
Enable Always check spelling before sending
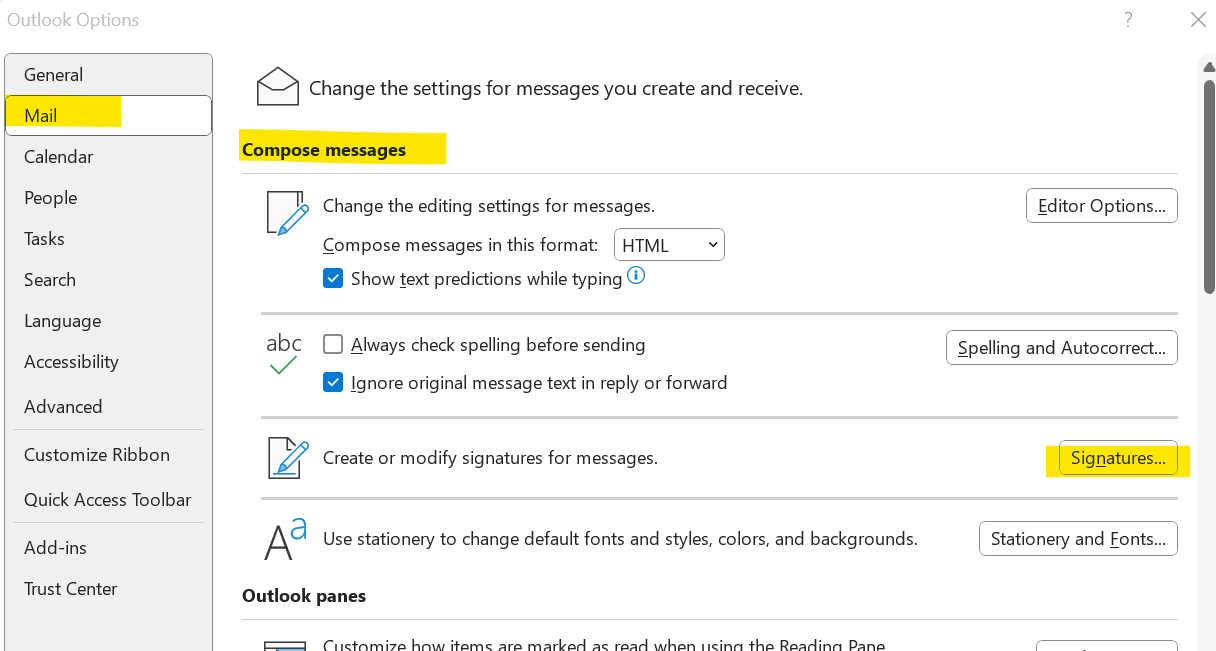[x=333, y=344]
